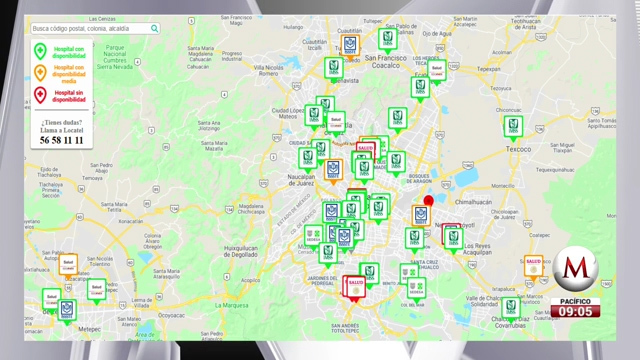Open green IMSS marker below Ecatepec Salud marker

tap(420, 89)
